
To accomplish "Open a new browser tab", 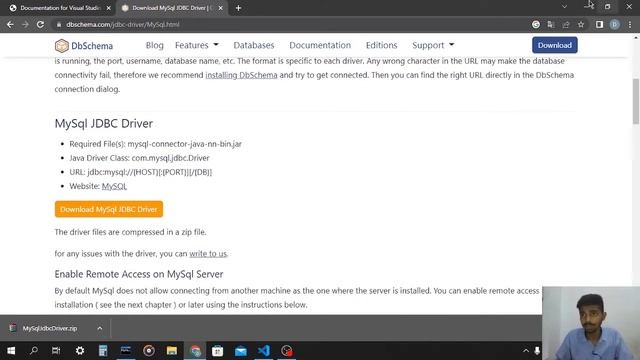I will click(x=238, y=8).
